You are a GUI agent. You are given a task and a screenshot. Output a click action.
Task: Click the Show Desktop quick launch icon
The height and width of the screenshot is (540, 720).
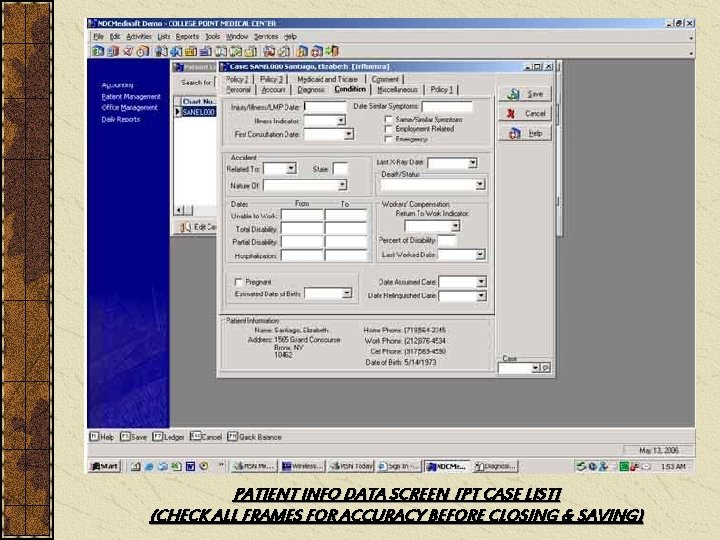135,467
